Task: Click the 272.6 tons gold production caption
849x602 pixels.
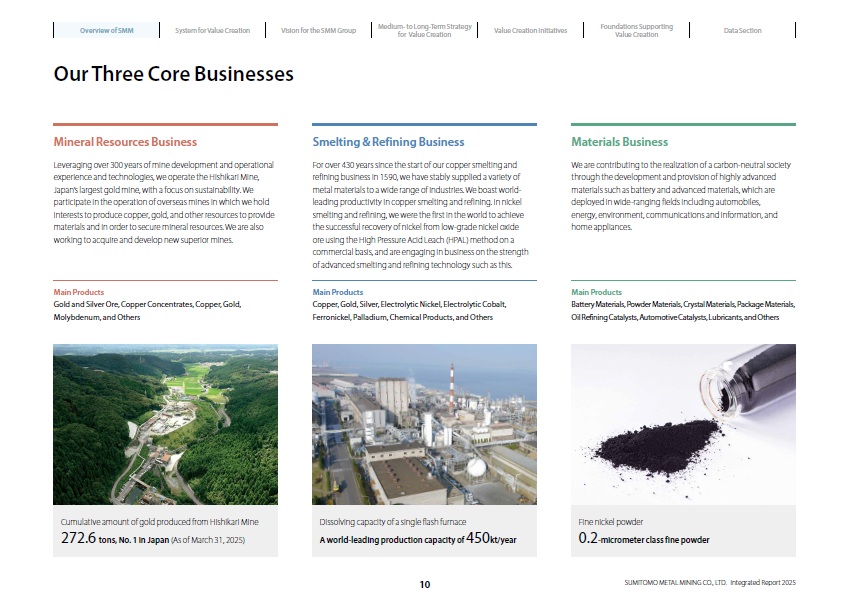Action: click(x=153, y=539)
